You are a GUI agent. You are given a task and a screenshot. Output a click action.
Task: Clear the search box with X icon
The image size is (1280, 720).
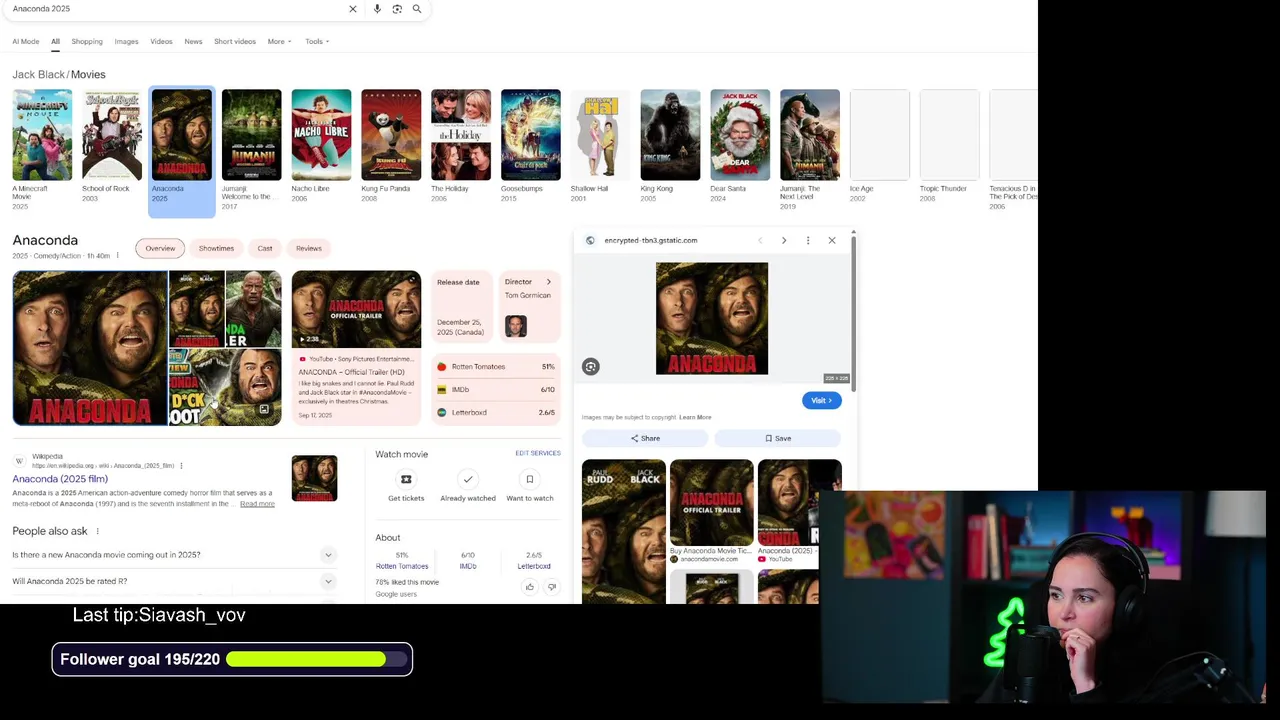click(352, 9)
